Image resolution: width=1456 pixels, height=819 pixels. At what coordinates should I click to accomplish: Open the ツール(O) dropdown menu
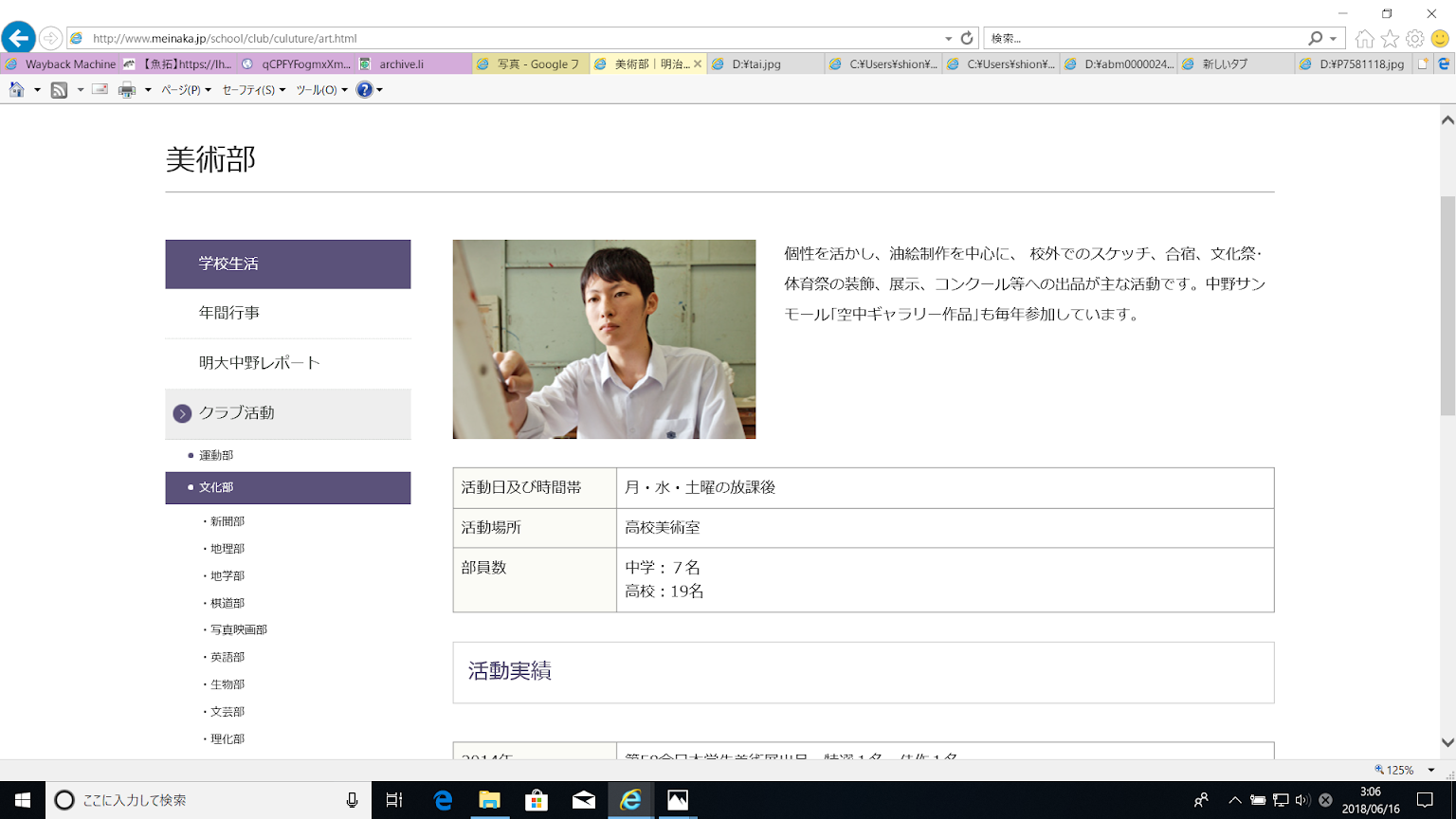click(321, 90)
